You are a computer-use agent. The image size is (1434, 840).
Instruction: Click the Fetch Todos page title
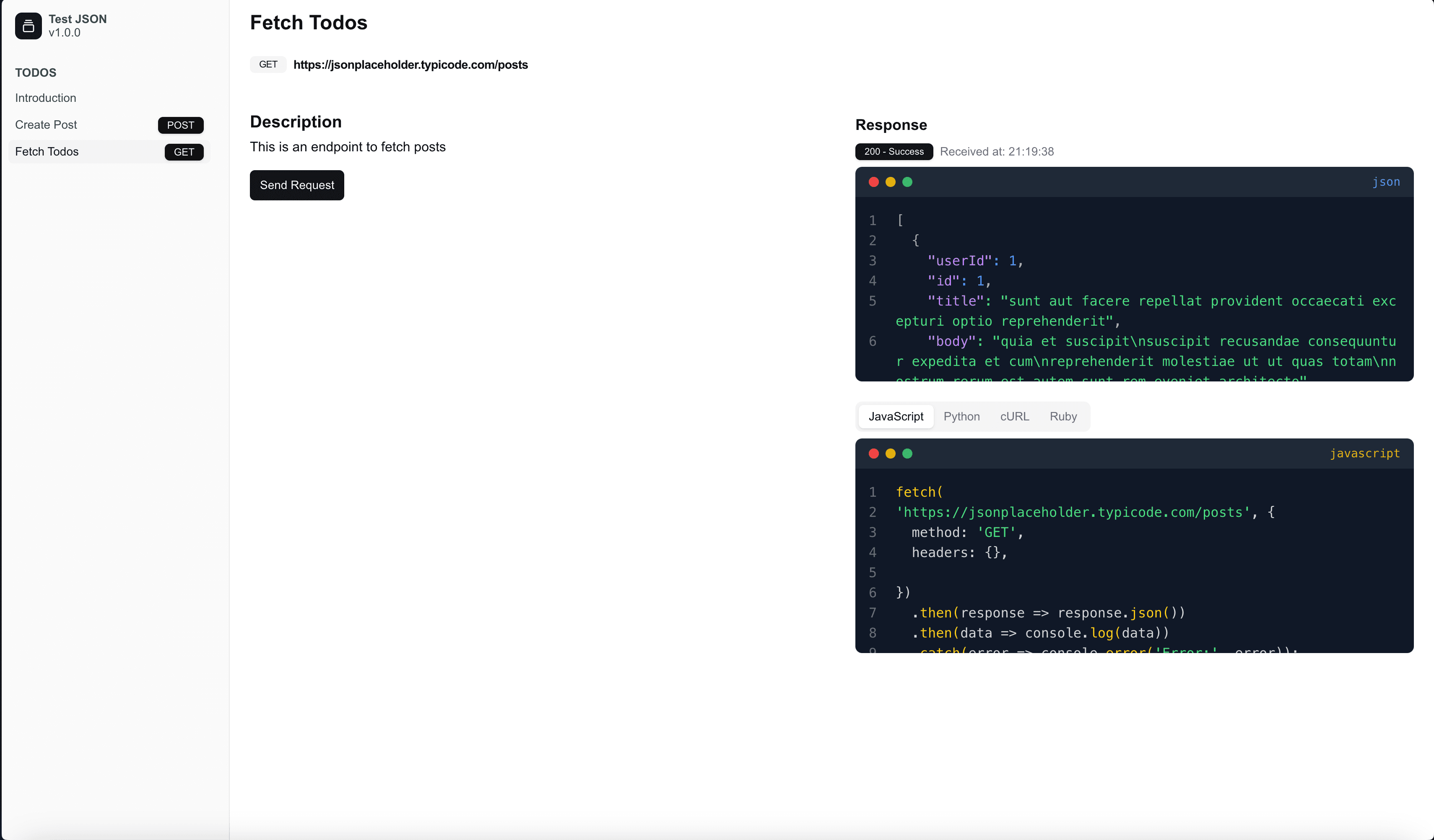pyautogui.click(x=309, y=23)
